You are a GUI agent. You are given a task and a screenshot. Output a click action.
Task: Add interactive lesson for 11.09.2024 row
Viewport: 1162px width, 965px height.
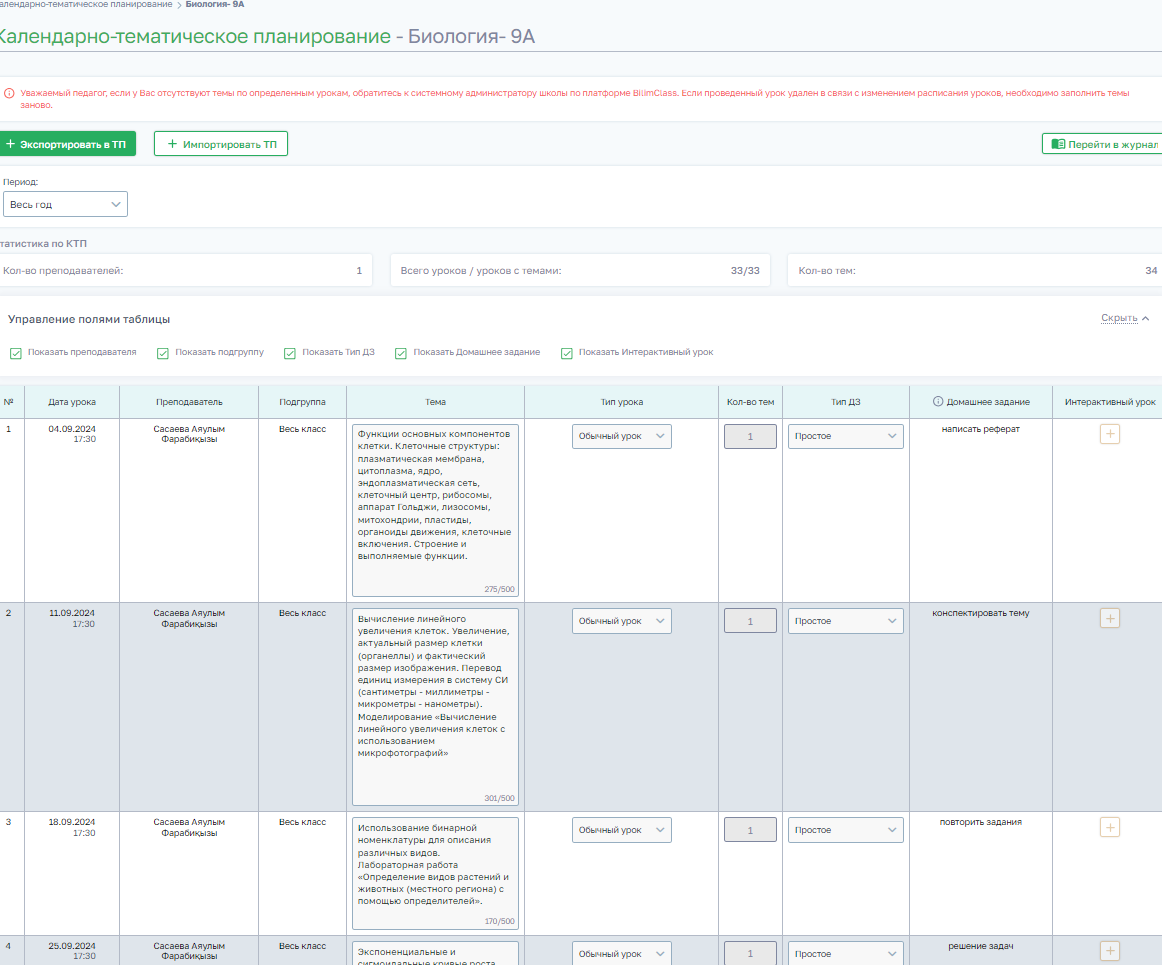pyautogui.click(x=1109, y=618)
